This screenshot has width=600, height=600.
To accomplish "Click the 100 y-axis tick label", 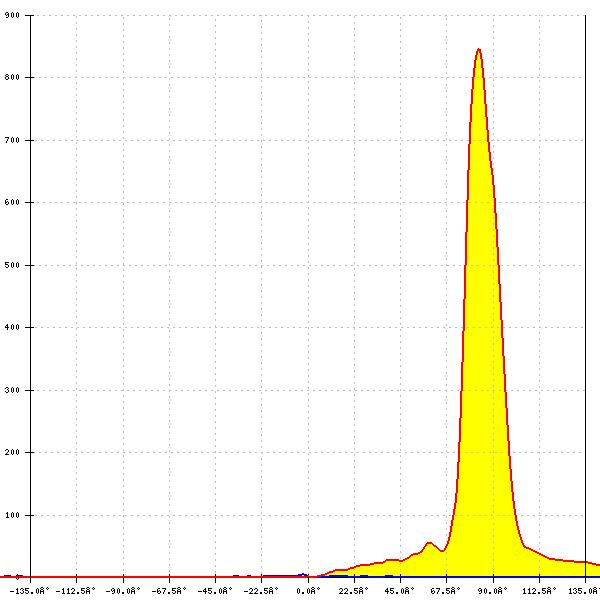I will (x=12, y=515).
